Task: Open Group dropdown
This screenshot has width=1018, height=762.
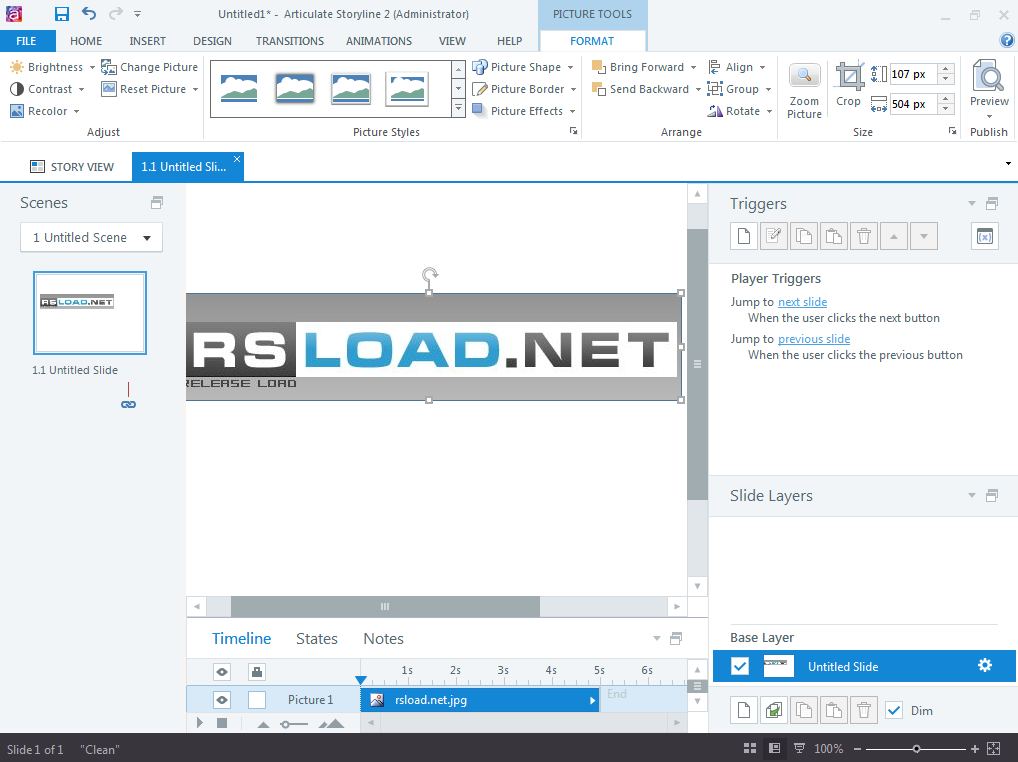Action: (739, 89)
